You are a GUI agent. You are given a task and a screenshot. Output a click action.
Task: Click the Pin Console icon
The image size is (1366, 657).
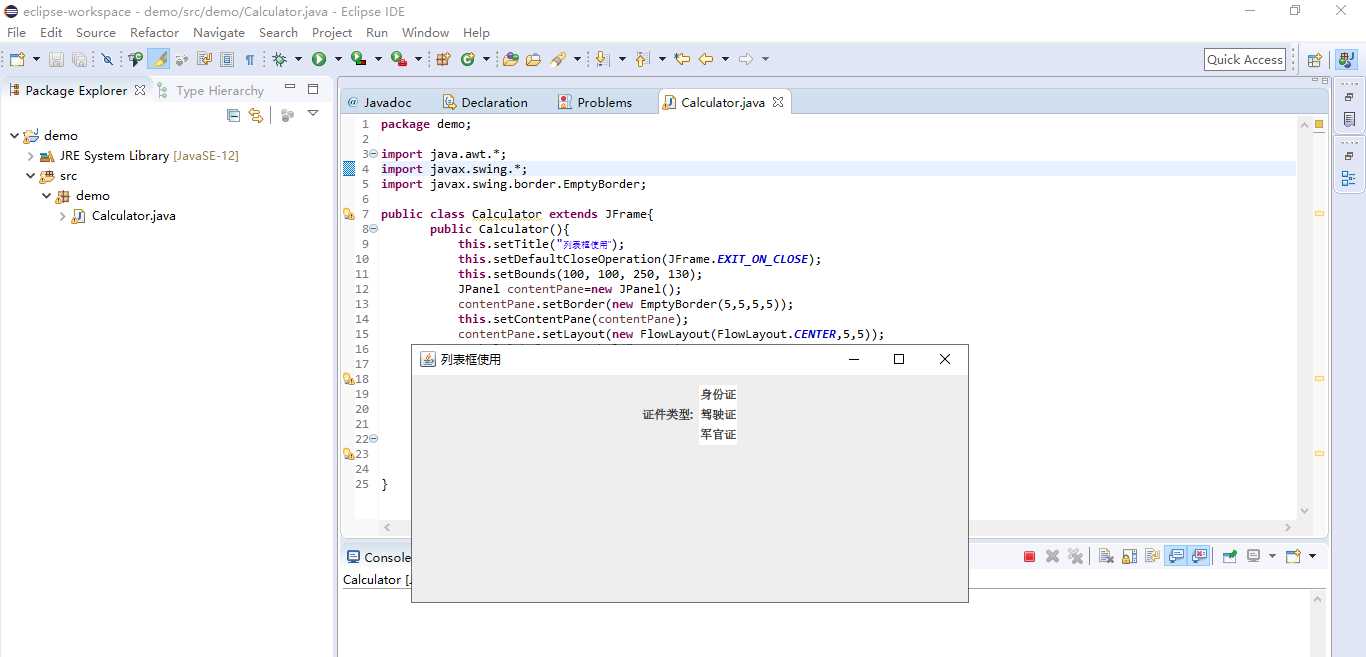tap(1229, 557)
